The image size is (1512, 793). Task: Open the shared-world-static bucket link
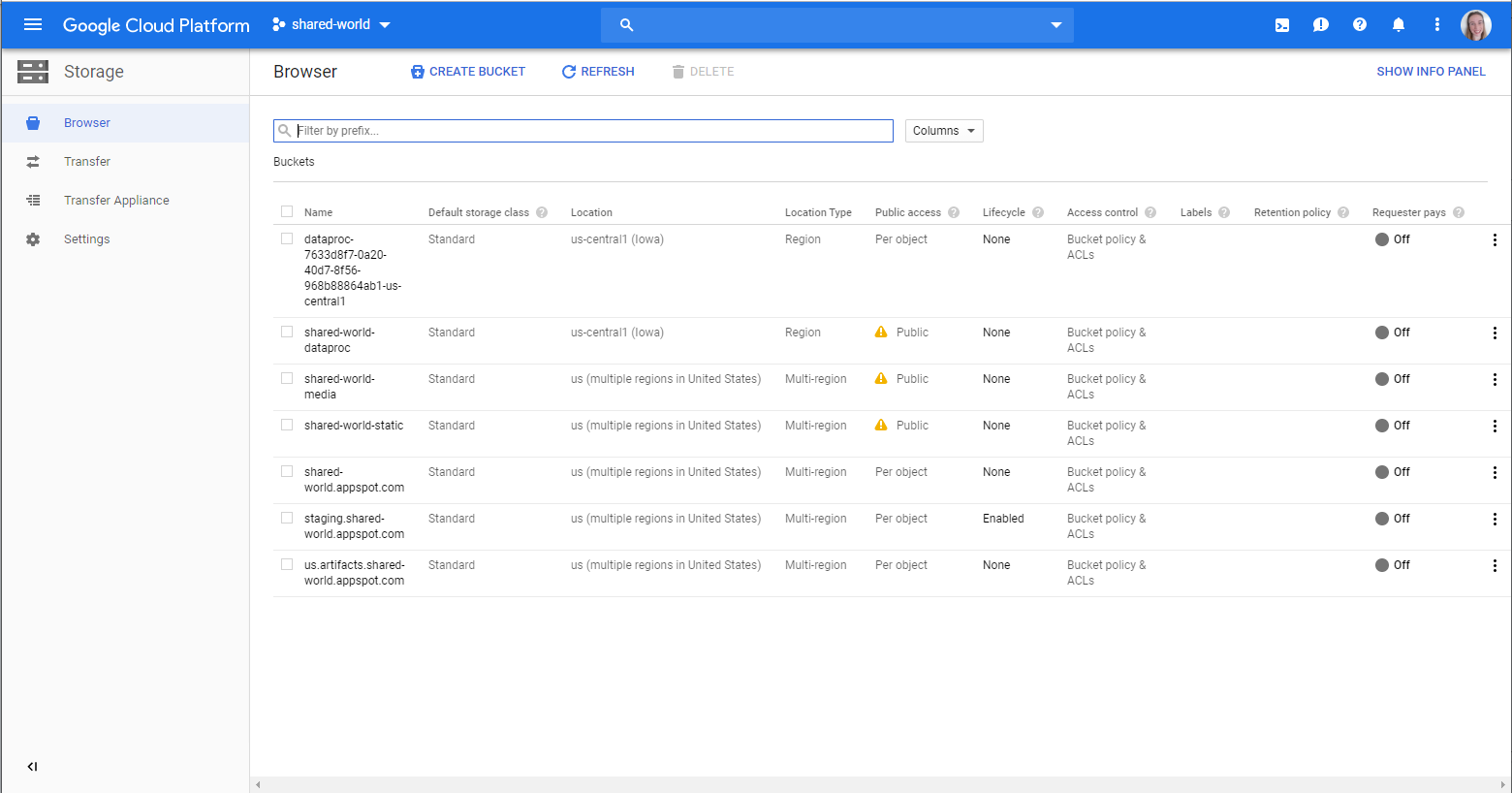354,426
